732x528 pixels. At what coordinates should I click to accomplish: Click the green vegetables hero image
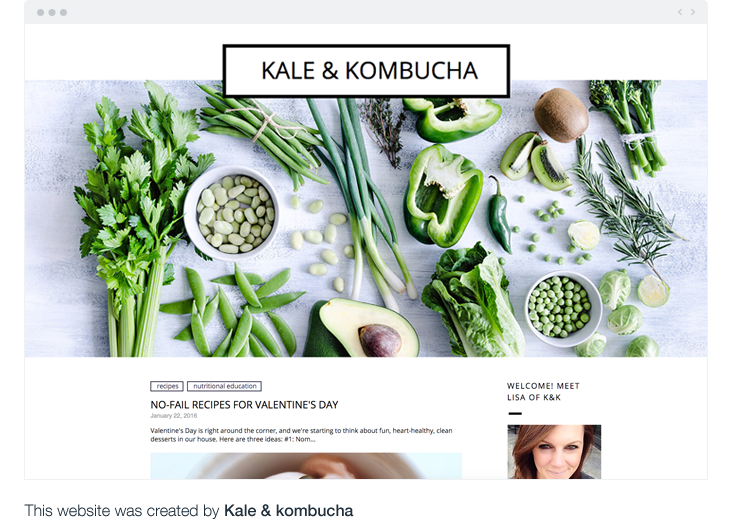(x=366, y=218)
